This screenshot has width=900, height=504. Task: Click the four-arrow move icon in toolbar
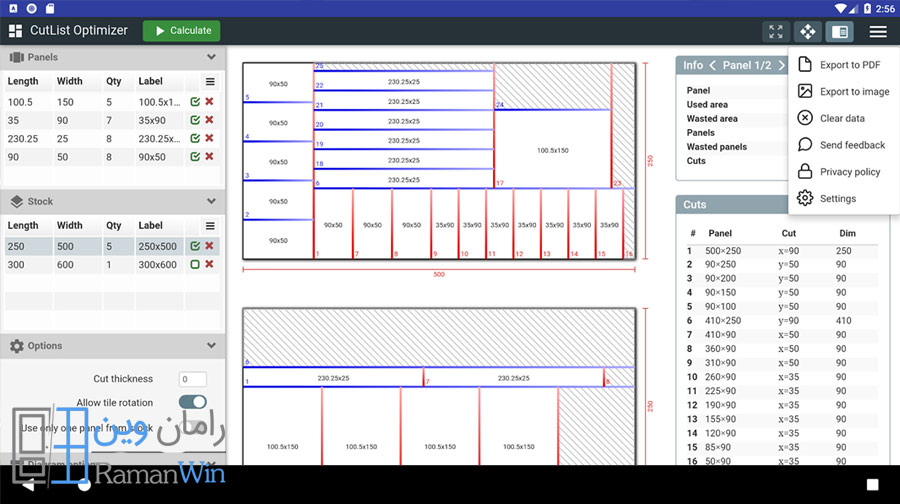[808, 32]
